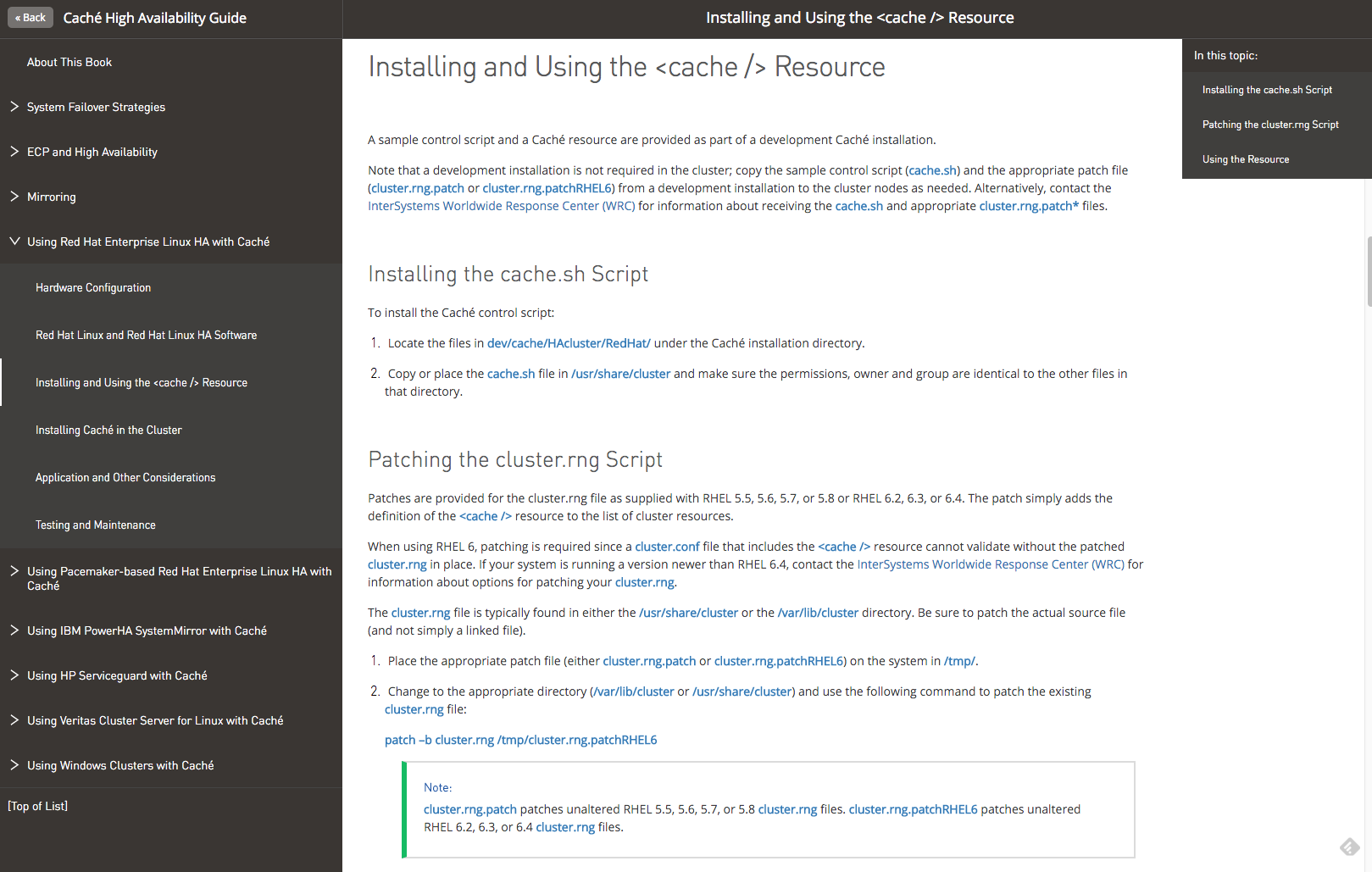This screenshot has height=872, width=1372.
Task: Expand Using Windows Clusters chevron
Action: pos(14,765)
